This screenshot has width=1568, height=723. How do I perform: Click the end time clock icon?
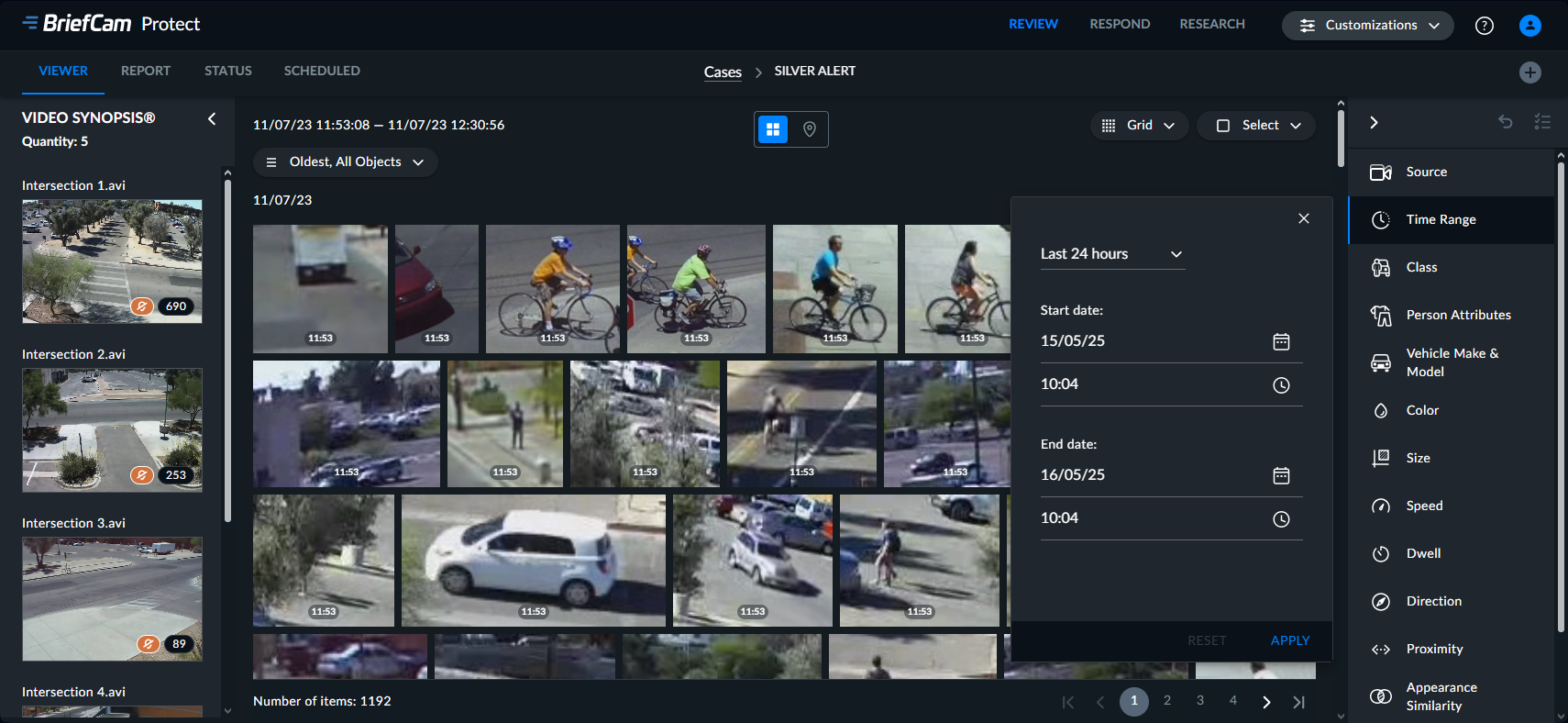pos(1281,519)
